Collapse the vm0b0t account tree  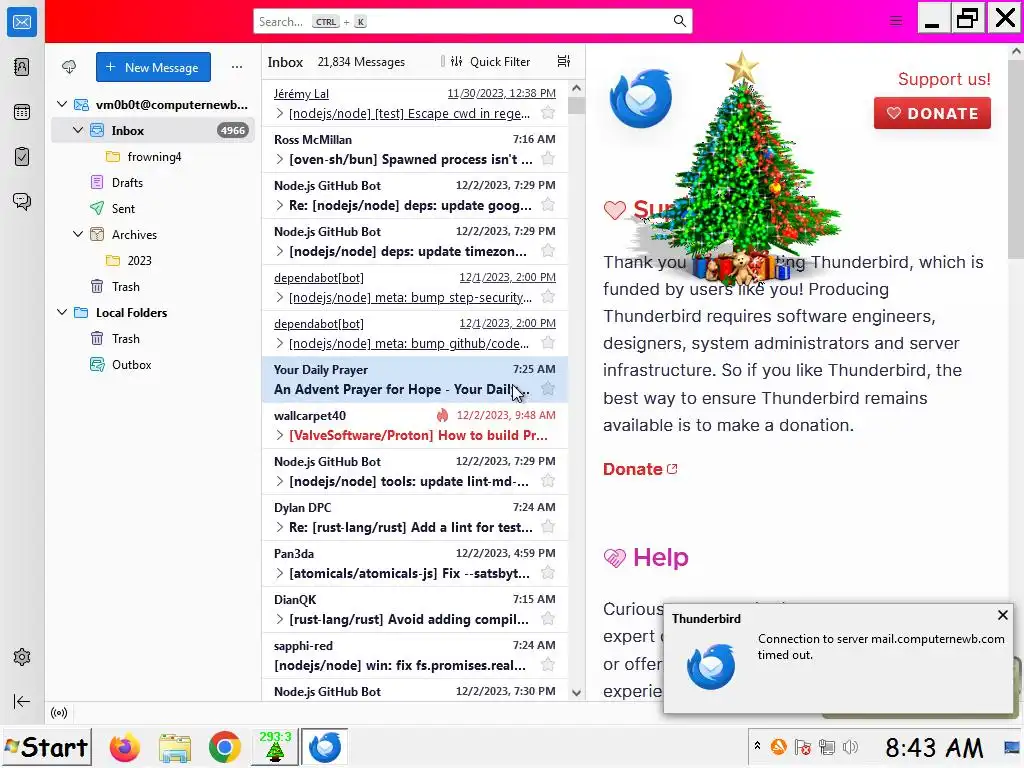pyautogui.click(x=62, y=104)
